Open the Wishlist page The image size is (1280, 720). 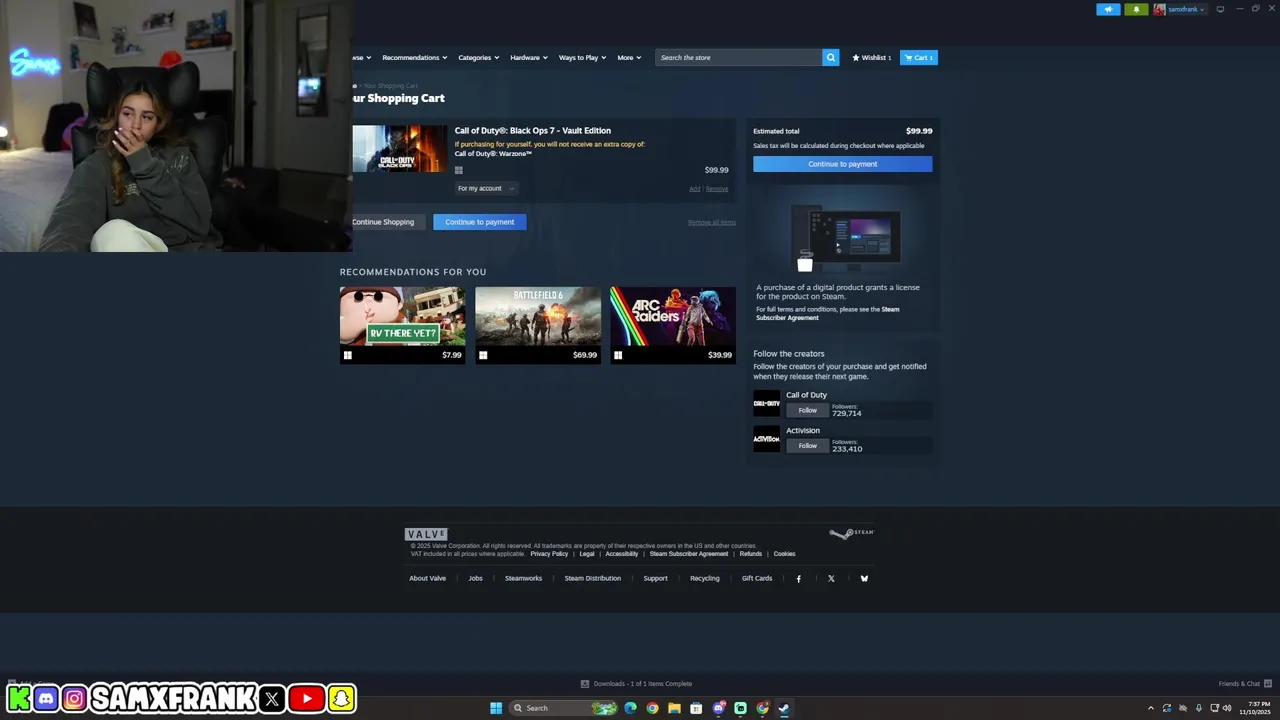pos(871,57)
